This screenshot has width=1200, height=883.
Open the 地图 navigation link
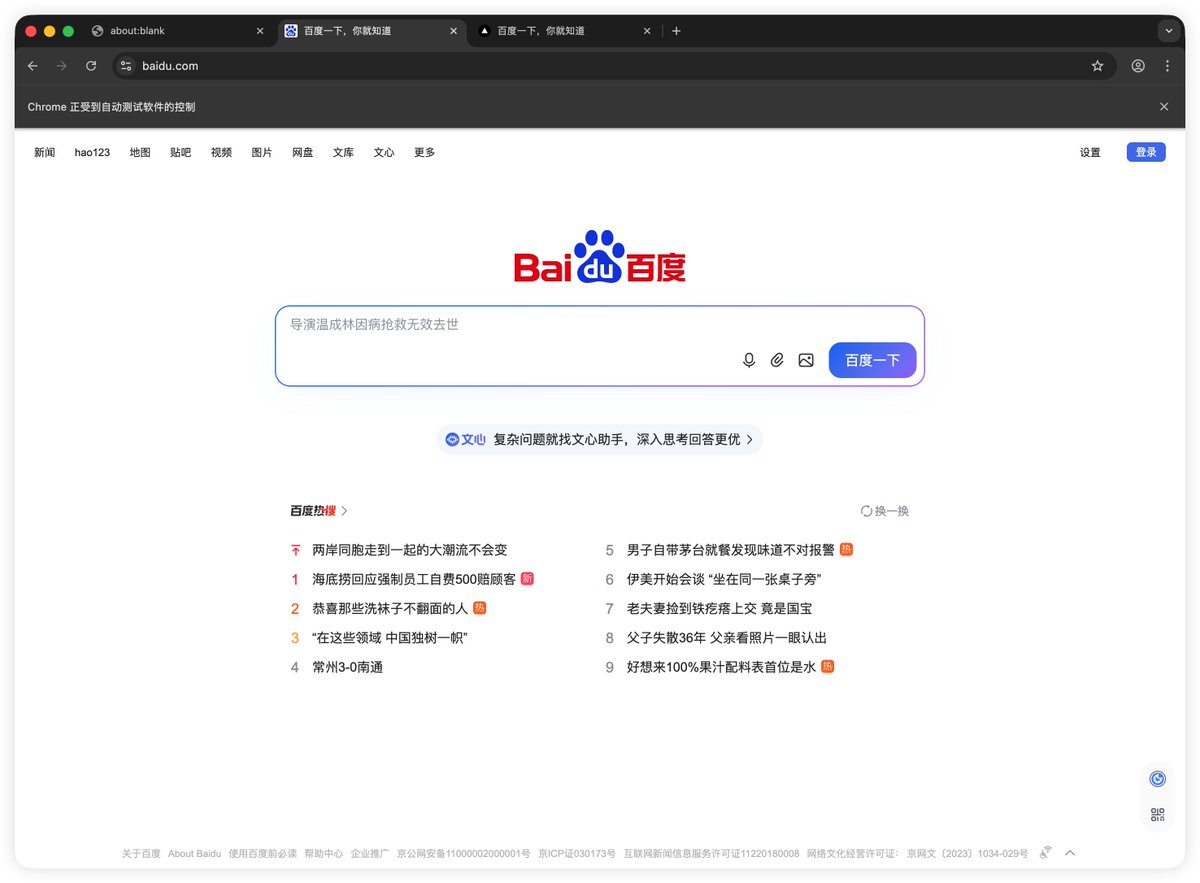[x=140, y=153]
